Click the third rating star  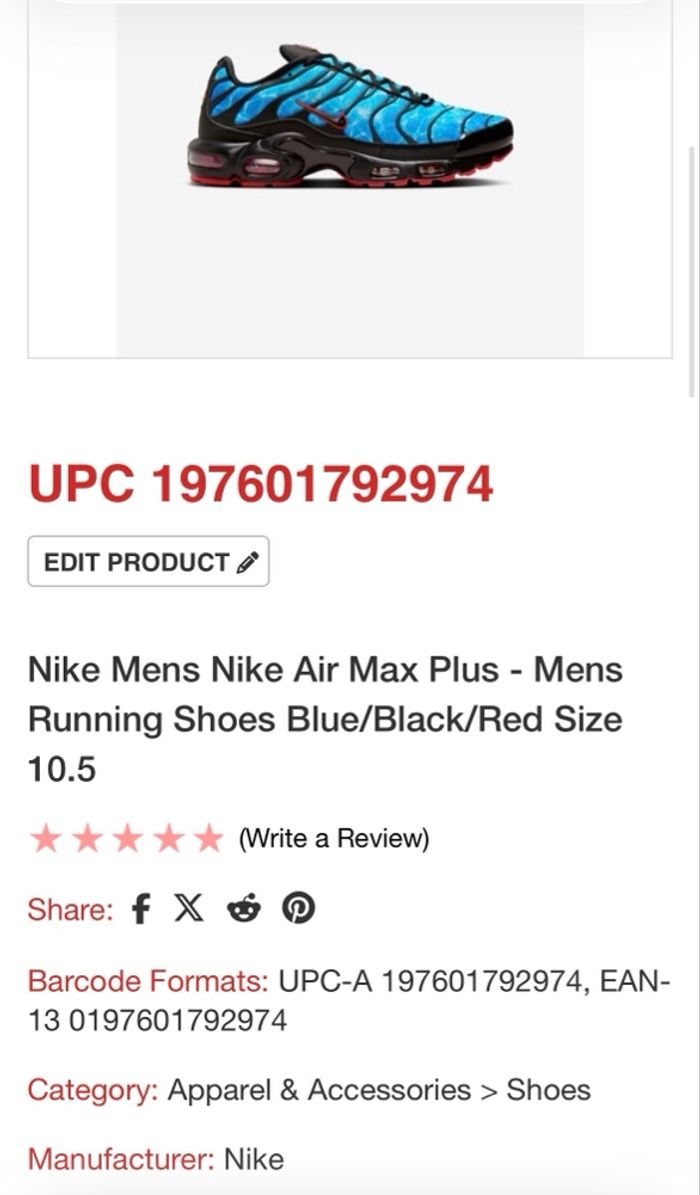coord(127,838)
